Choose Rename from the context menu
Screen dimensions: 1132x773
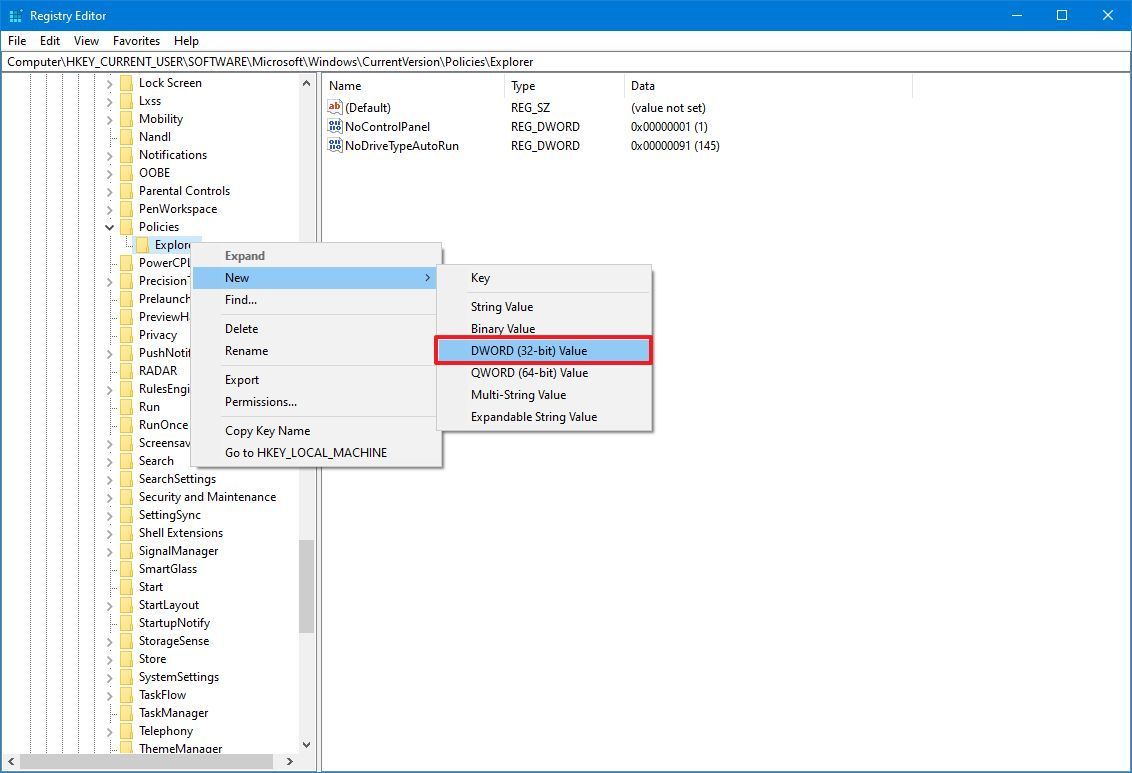(x=246, y=351)
